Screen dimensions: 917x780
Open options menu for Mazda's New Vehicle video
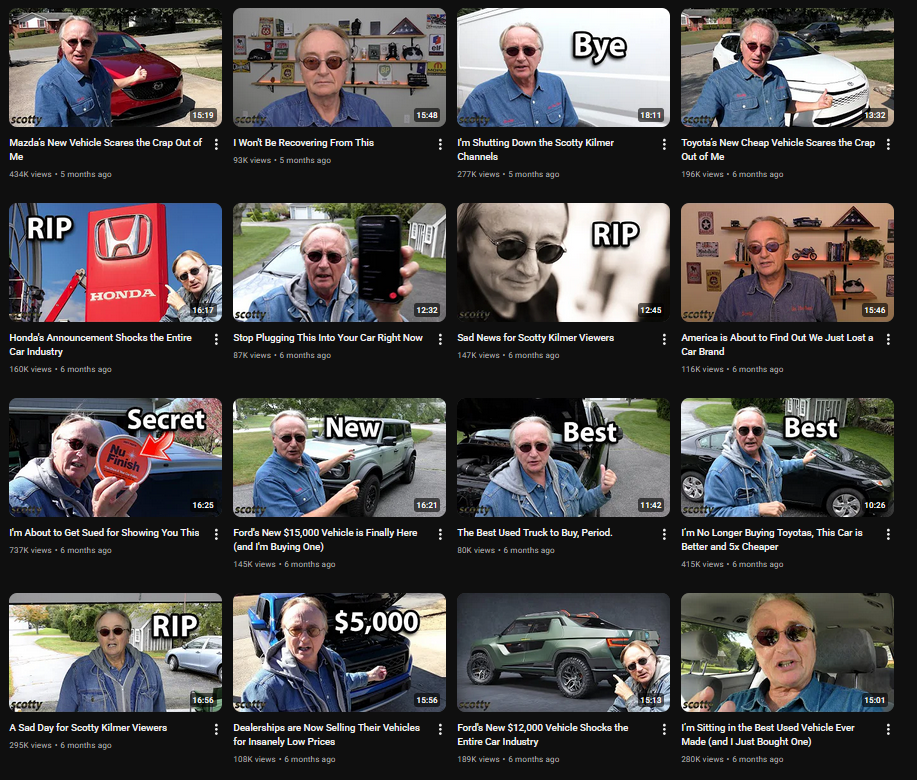216,144
